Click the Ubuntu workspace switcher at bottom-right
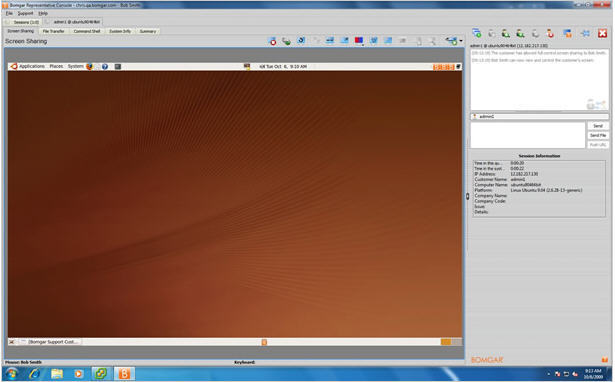615x382 pixels. click(451, 342)
